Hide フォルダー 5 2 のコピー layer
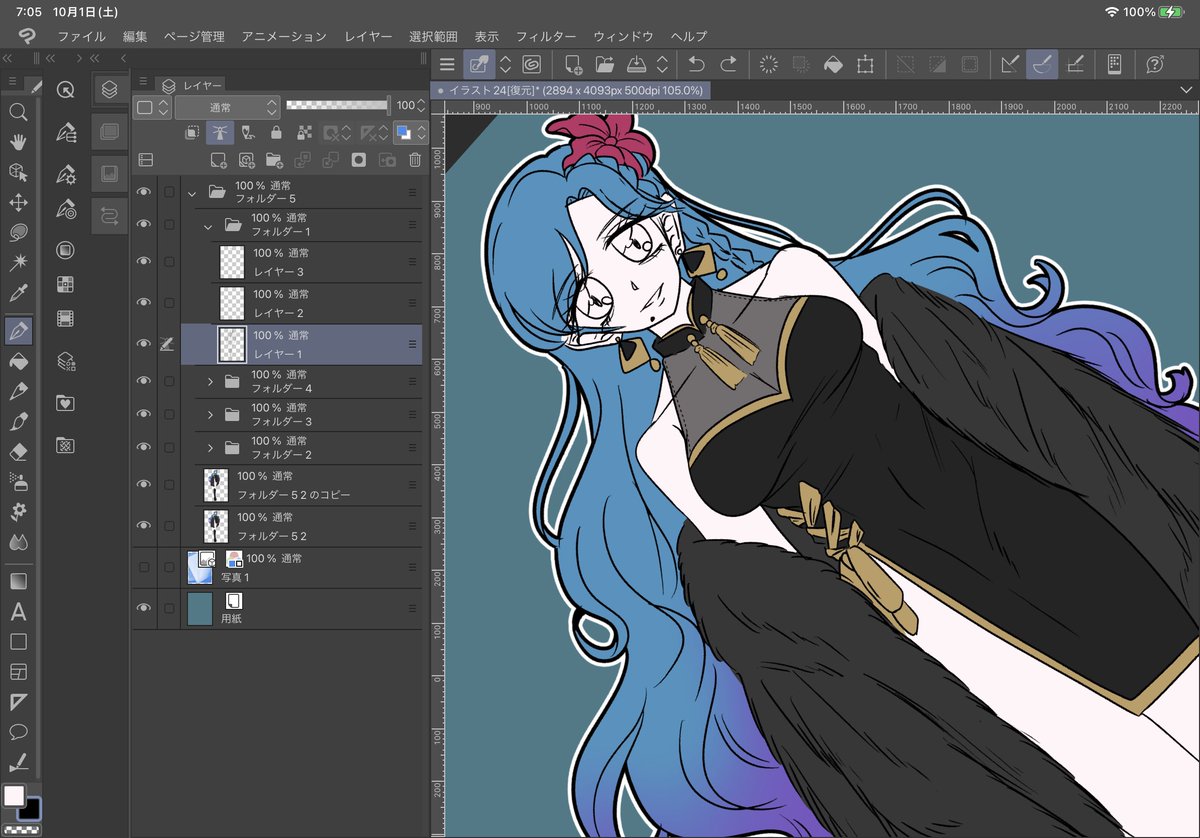1200x838 pixels. pyautogui.click(x=144, y=485)
